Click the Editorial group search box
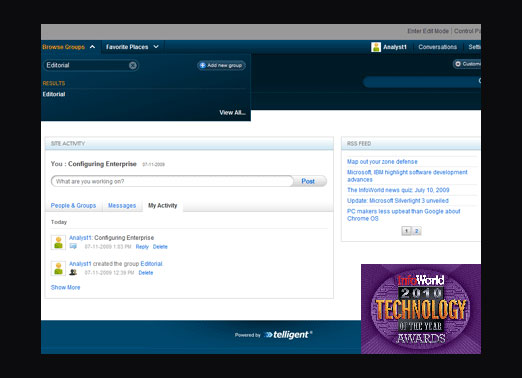The image size is (522, 378). point(91,65)
